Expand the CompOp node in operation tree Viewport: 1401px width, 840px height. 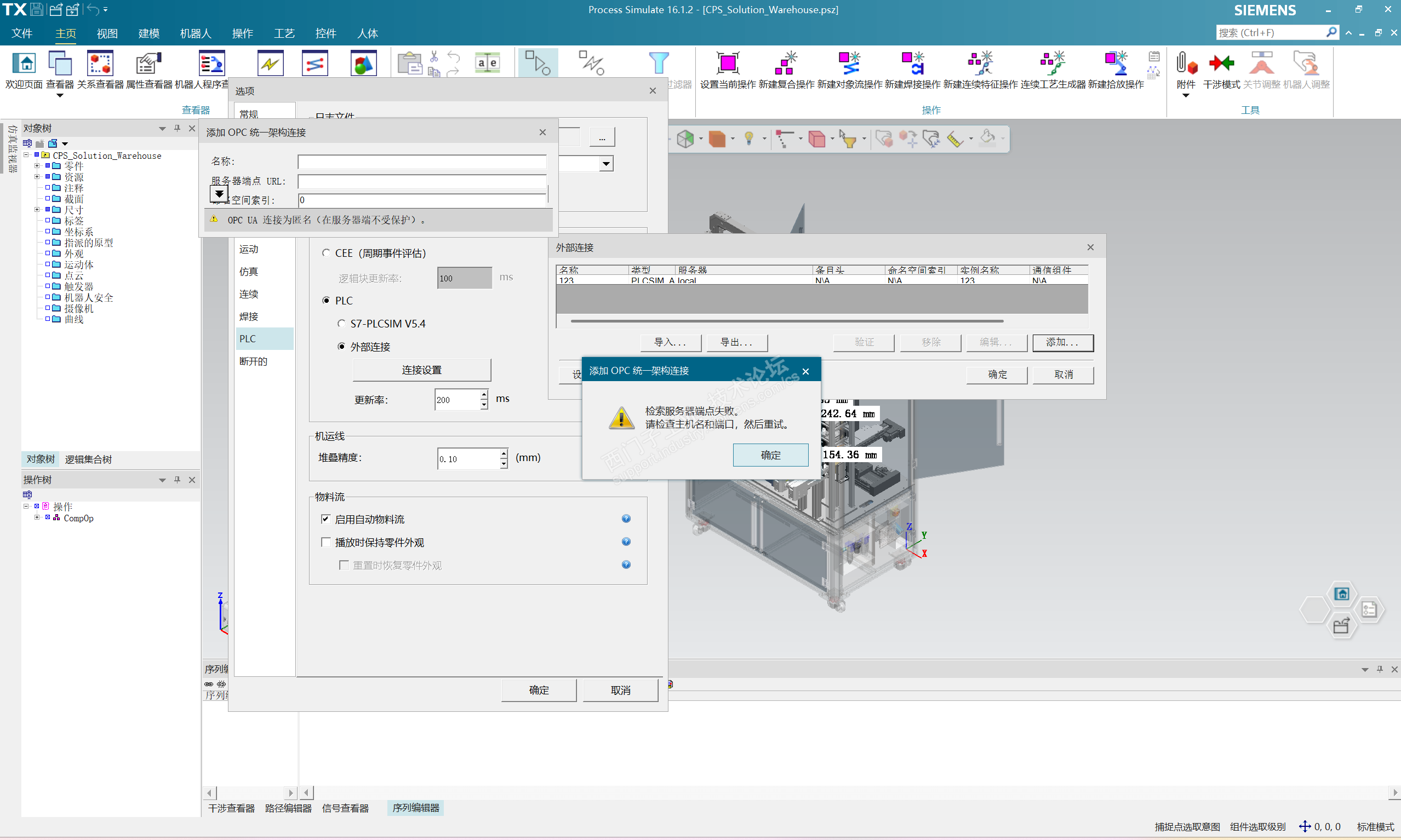(x=37, y=518)
